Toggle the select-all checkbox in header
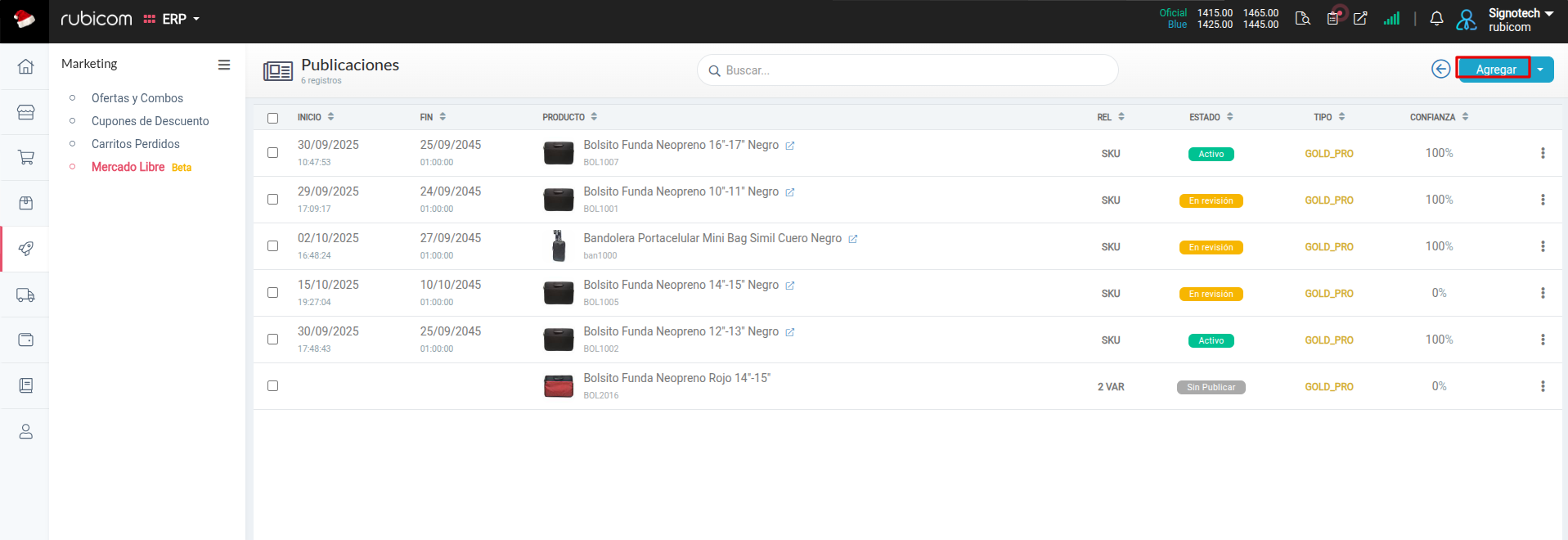This screenshot has height=540, width=1568. [x=273, y=118]
